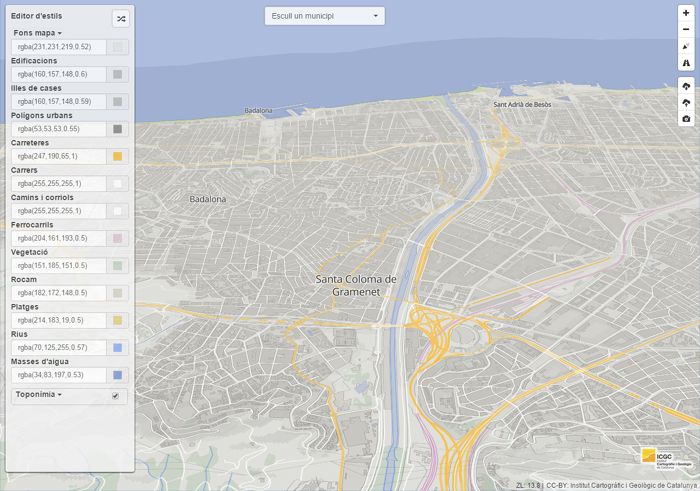Open the Platges yellow color swatch

[117, 321]
